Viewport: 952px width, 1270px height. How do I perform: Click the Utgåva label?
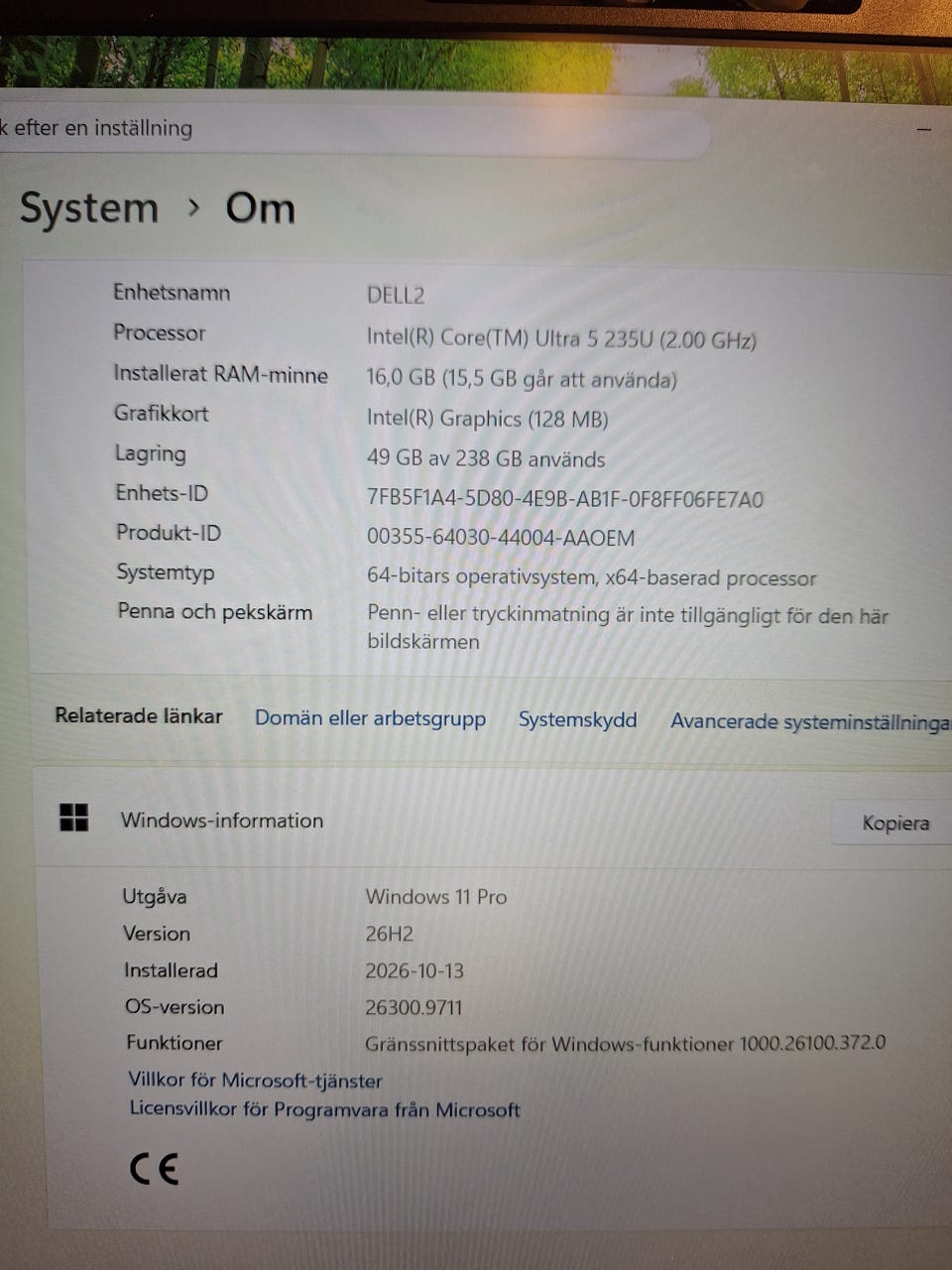[155, 897]
